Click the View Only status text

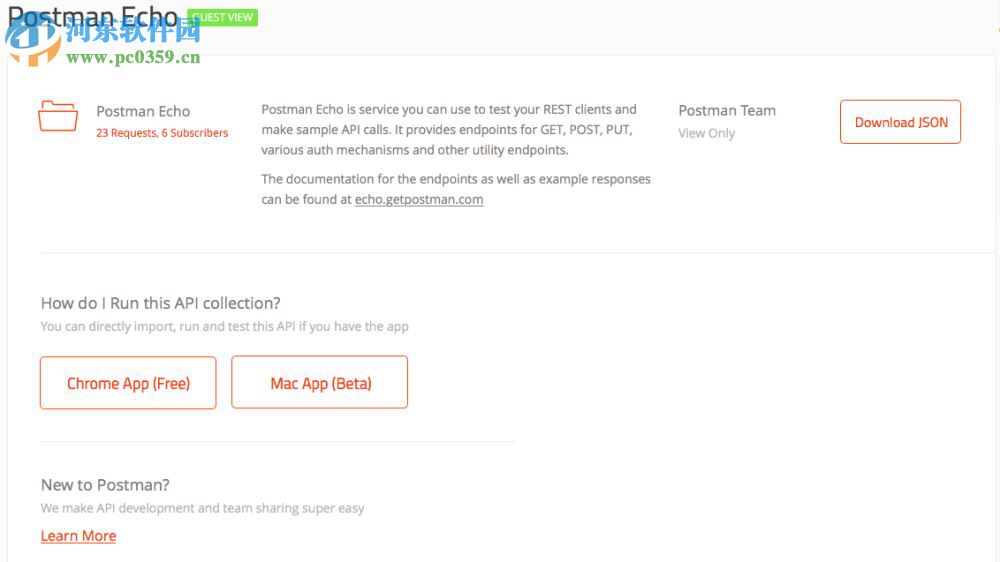(706, 133)
